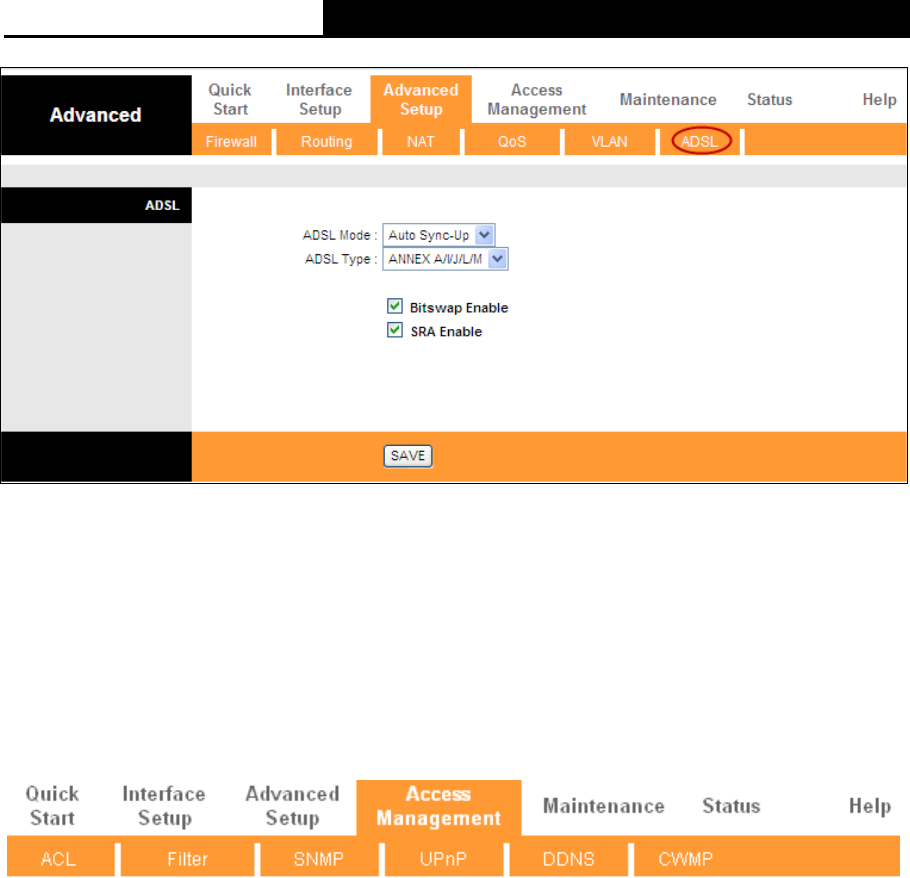Go to the QoS submenu
910x878 pixels.
point(512,142)
